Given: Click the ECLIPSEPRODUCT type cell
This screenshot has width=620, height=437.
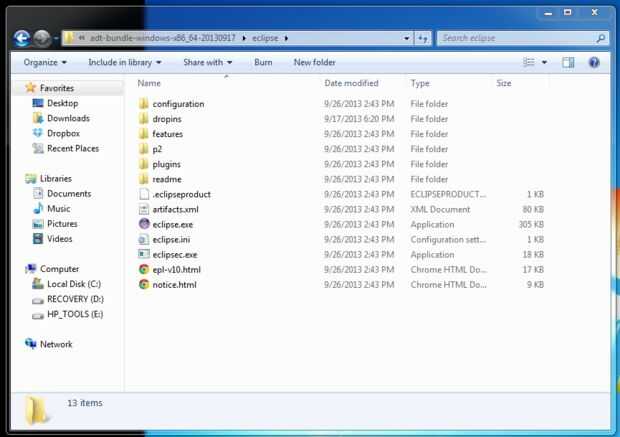Looking at the screenshot, I should coord(448,194).
